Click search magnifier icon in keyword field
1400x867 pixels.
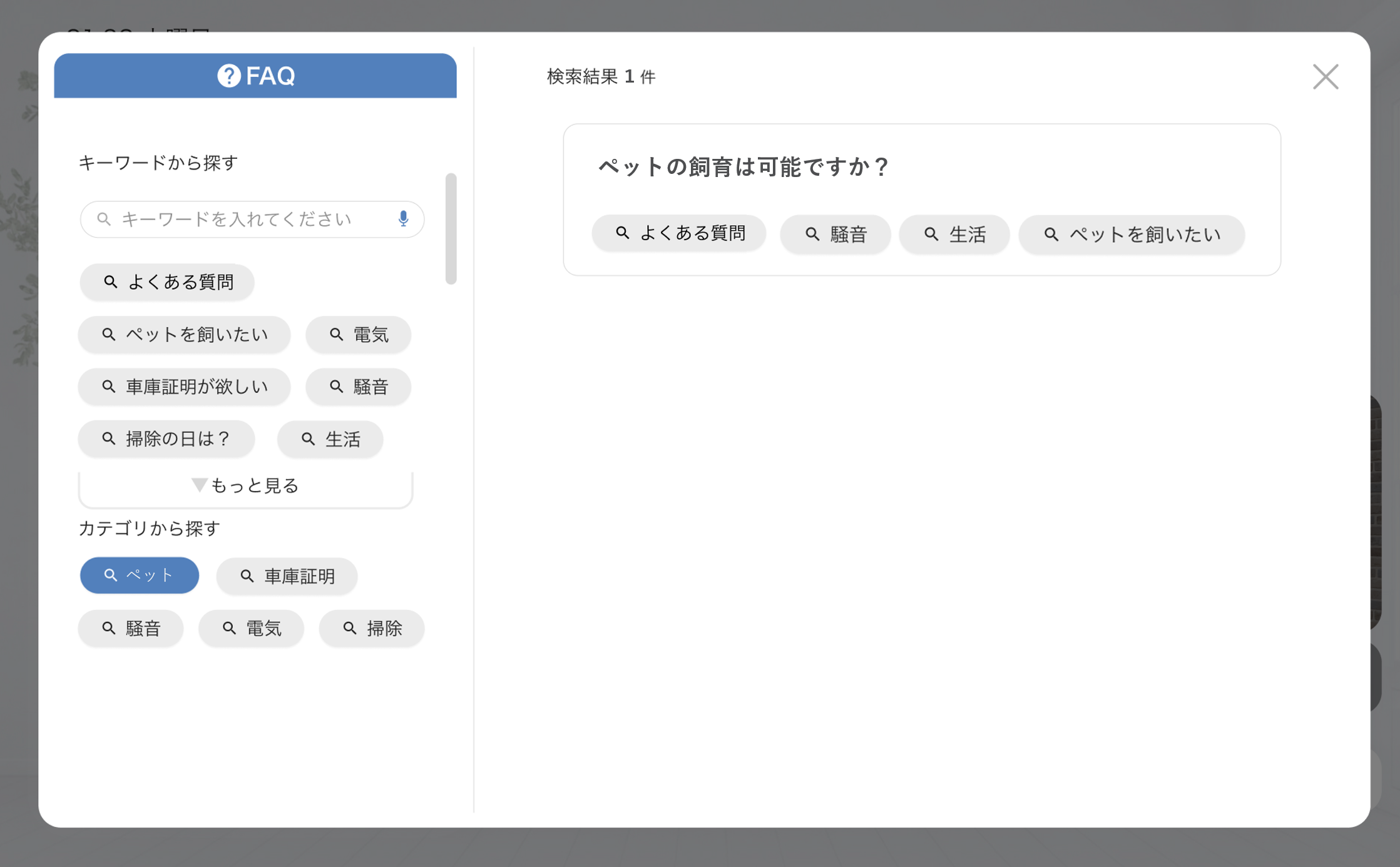(104, 219)
